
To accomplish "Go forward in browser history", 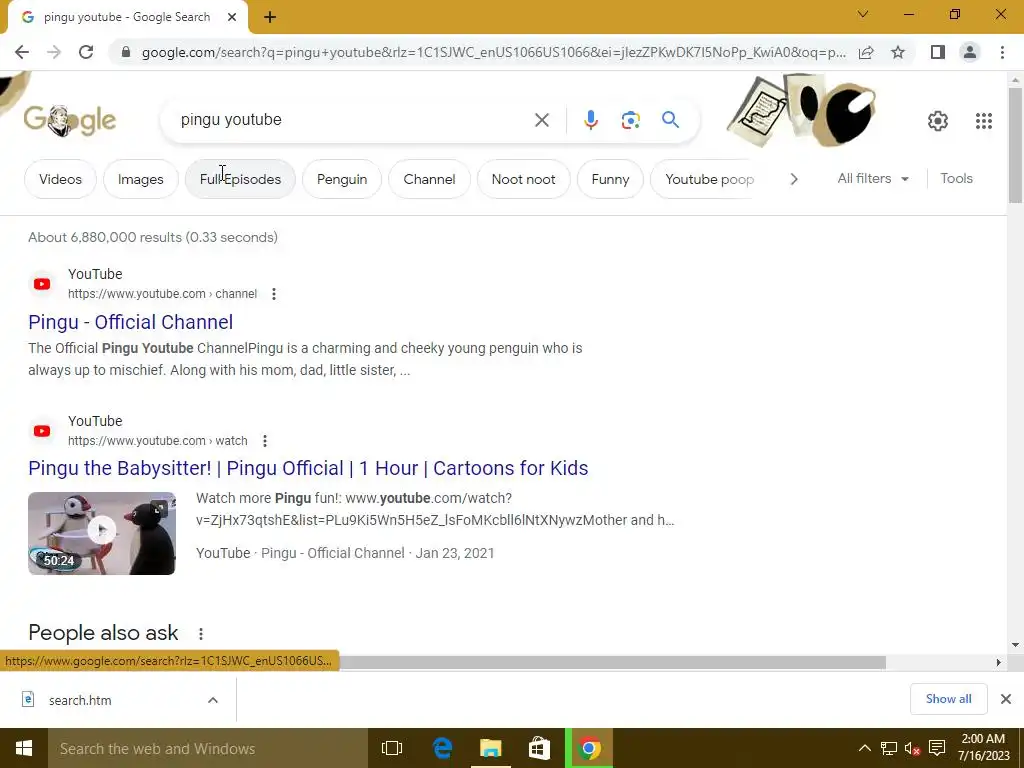I will pyautogui.click(x=54, y=52).
